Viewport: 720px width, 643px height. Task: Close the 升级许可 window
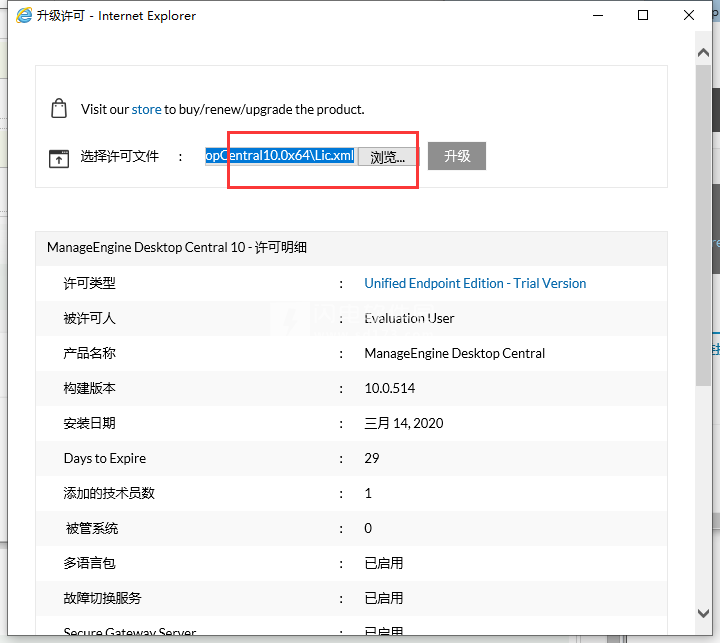[688, 15]
